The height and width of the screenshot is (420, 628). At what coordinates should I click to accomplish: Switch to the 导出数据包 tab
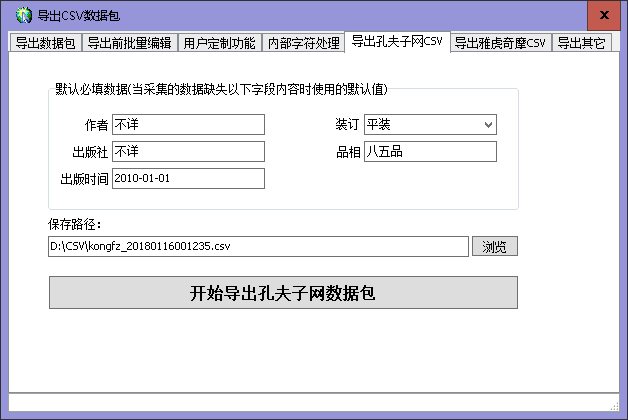pos(45,42)
